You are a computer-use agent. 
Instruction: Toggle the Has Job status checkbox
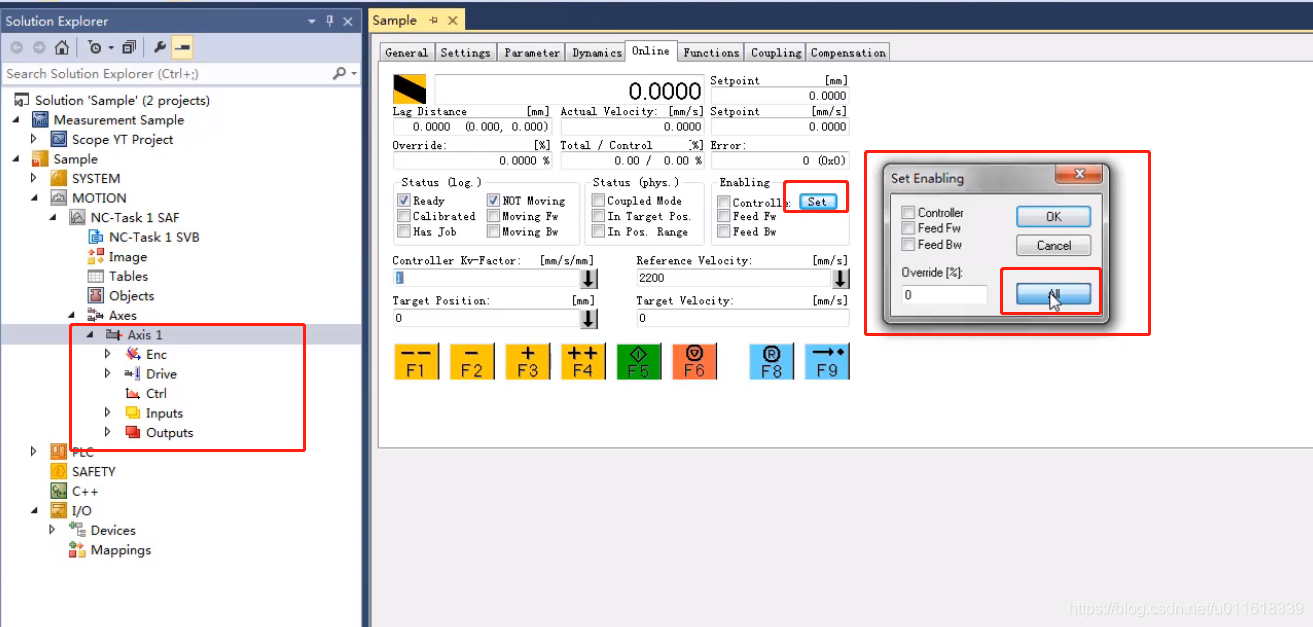[404, 231]
